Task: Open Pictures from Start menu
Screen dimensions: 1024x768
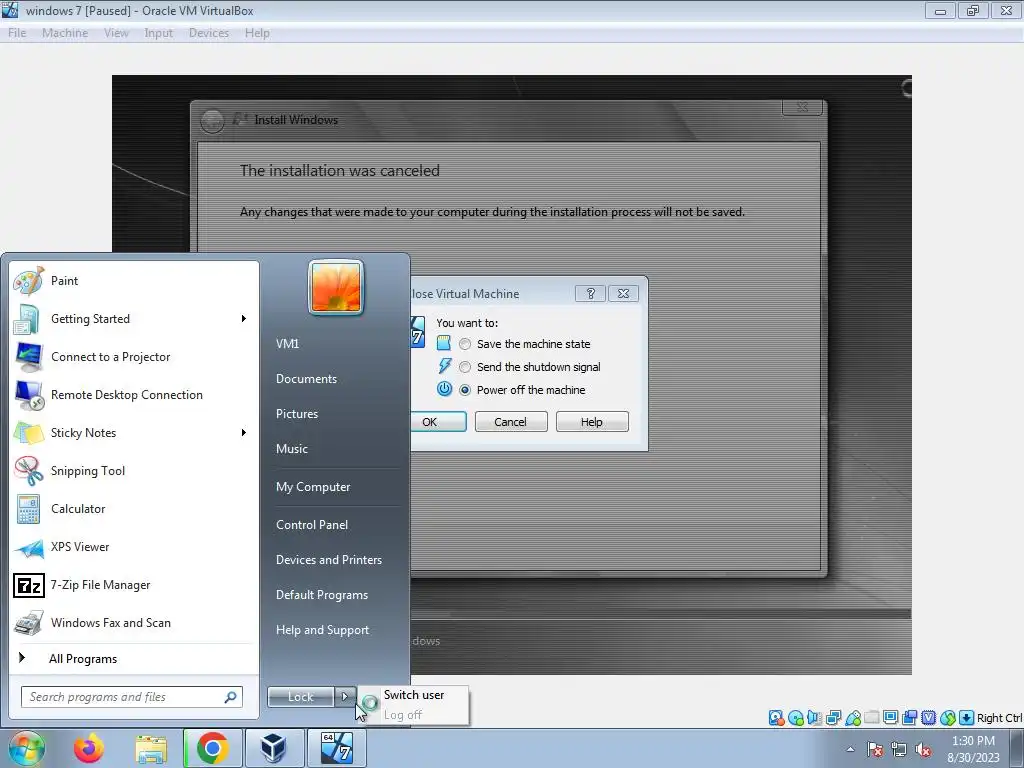Action: [297, 414]
